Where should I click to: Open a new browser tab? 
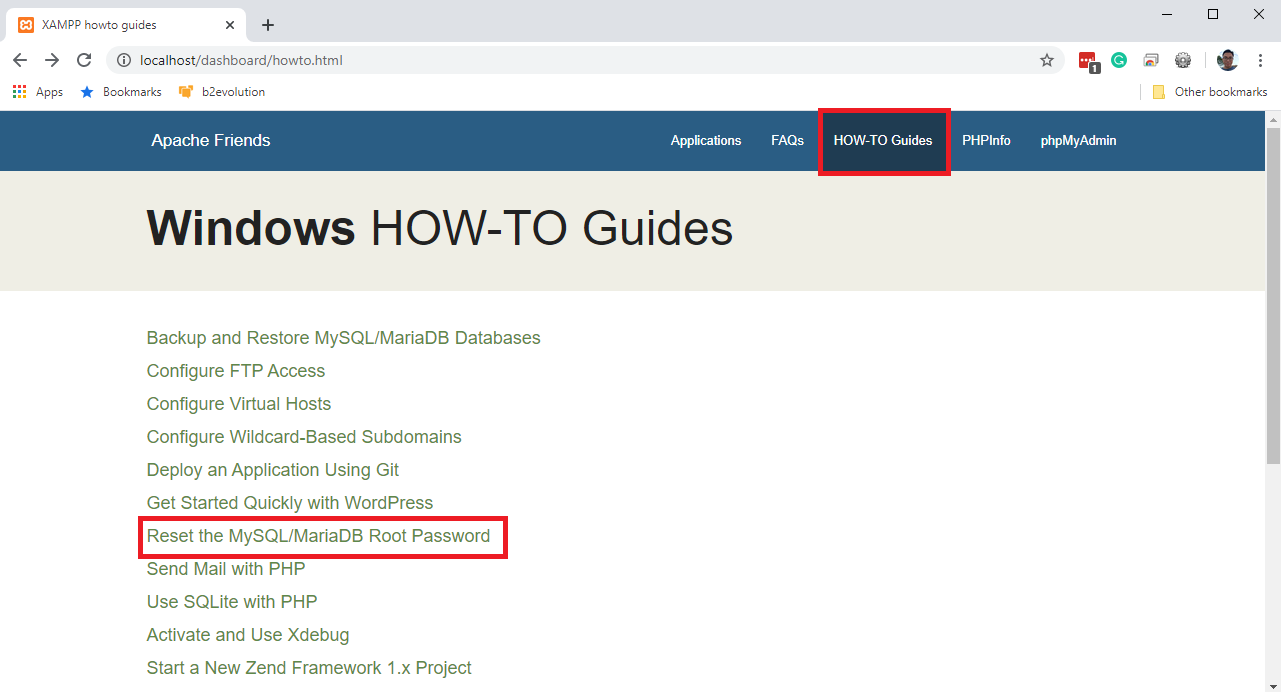pos(267,25)
